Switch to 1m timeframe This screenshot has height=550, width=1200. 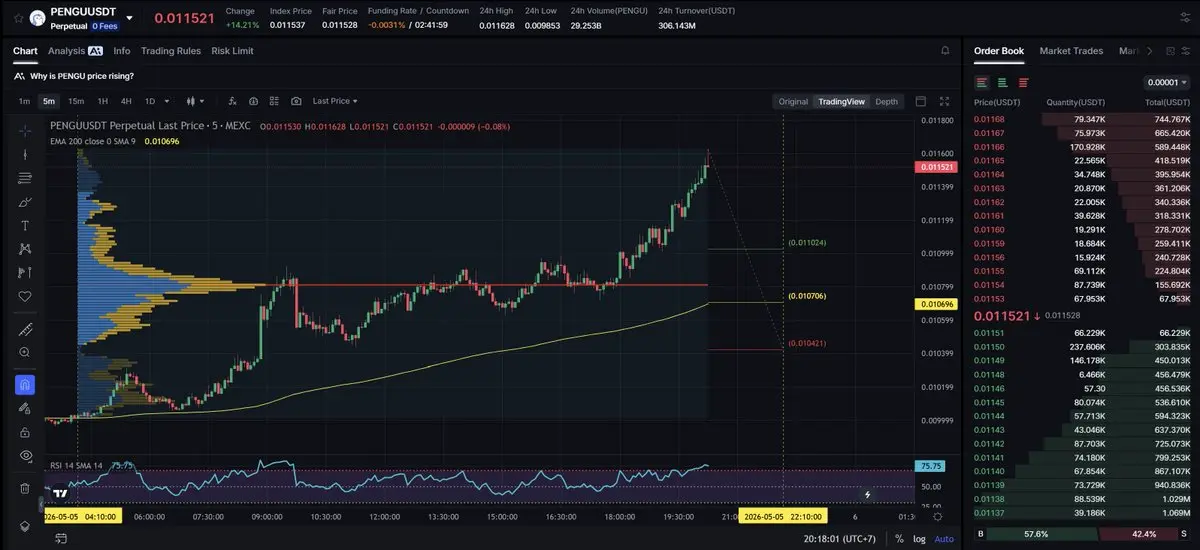24,101
